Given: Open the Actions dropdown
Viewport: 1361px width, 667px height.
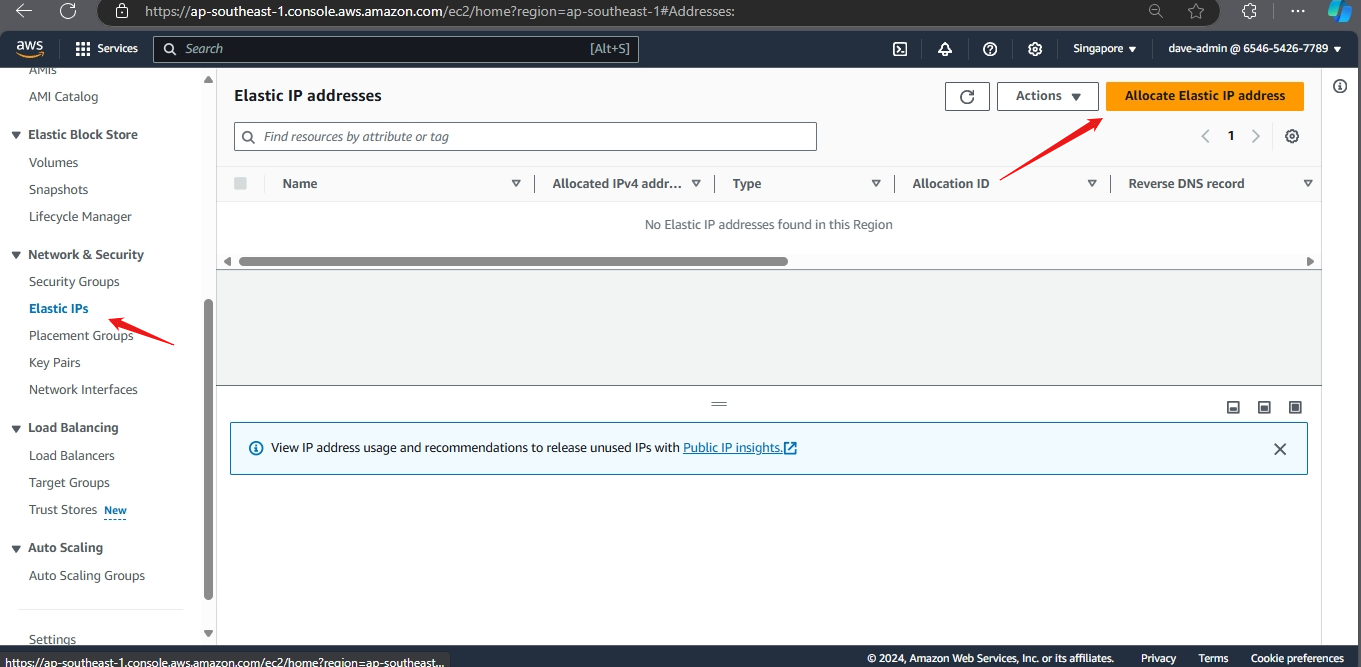Looking at the screenshot, I should [x=1048, y=96].
